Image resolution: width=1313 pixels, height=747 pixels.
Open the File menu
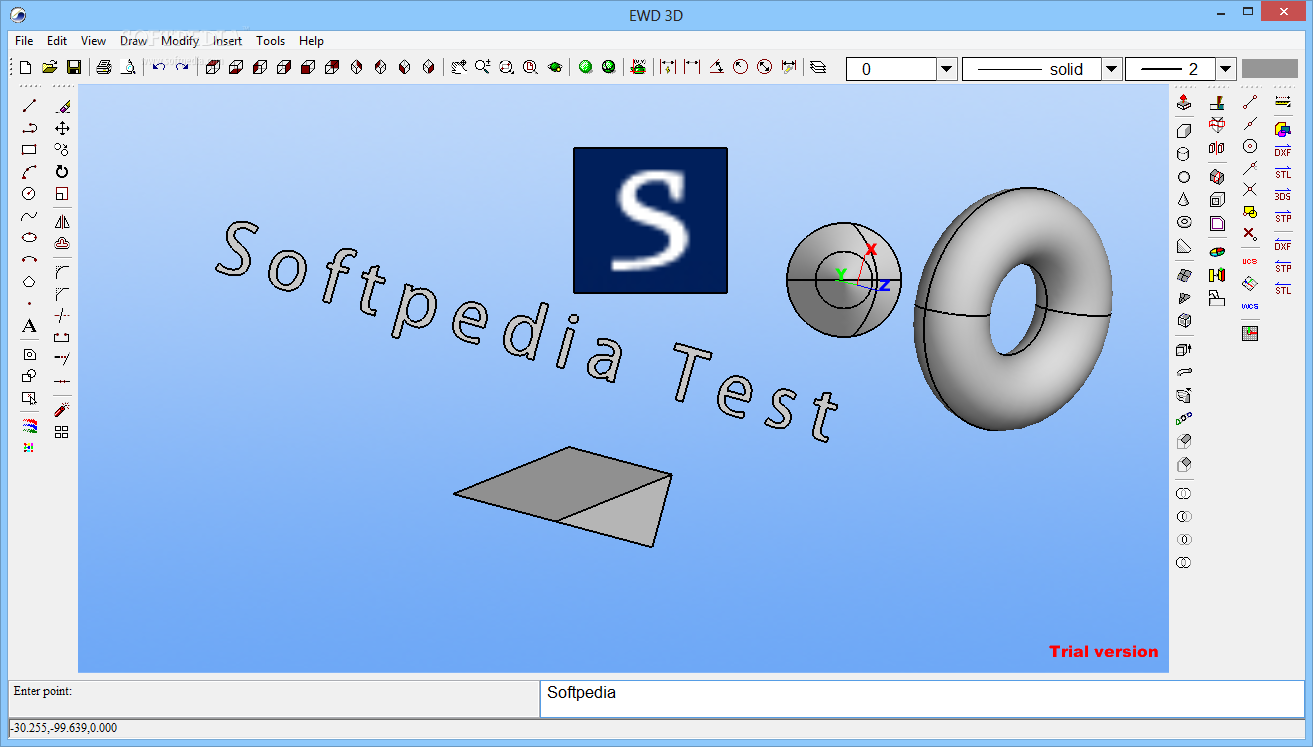point(24,41)
